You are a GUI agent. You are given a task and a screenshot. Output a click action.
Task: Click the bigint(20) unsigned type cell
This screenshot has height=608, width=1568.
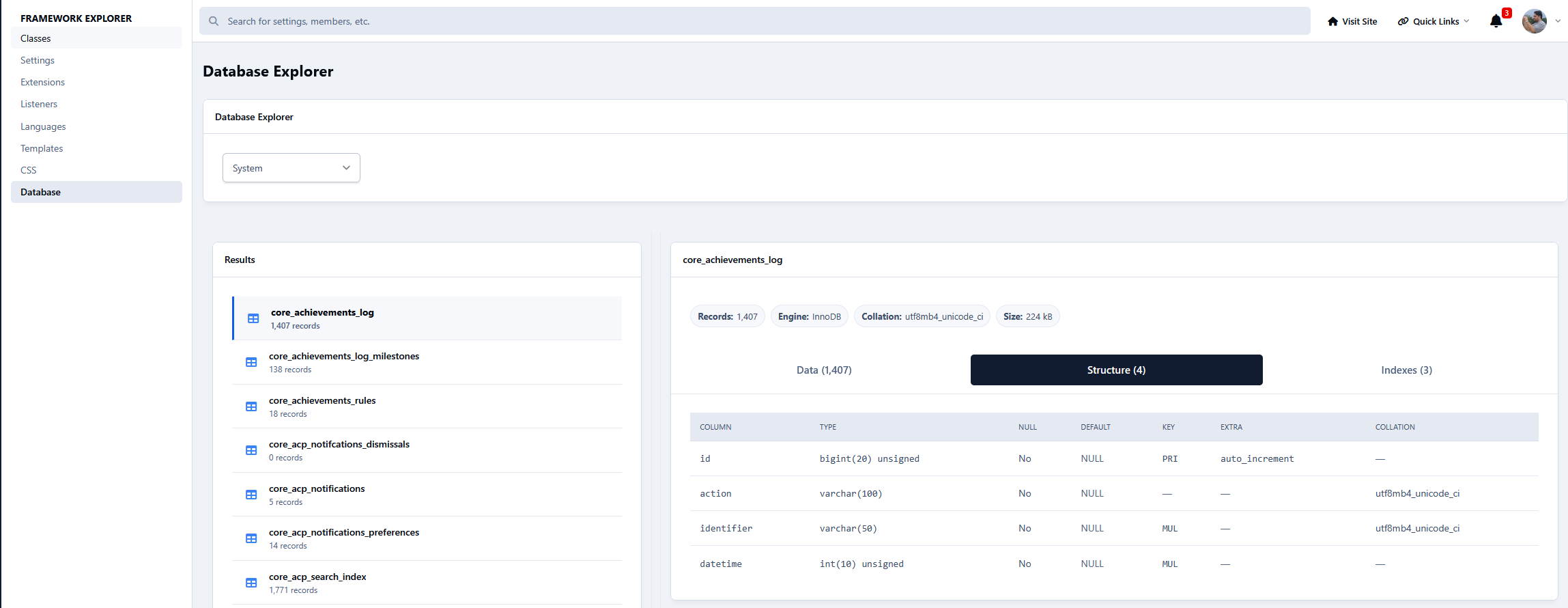click(x=870, y=458)
